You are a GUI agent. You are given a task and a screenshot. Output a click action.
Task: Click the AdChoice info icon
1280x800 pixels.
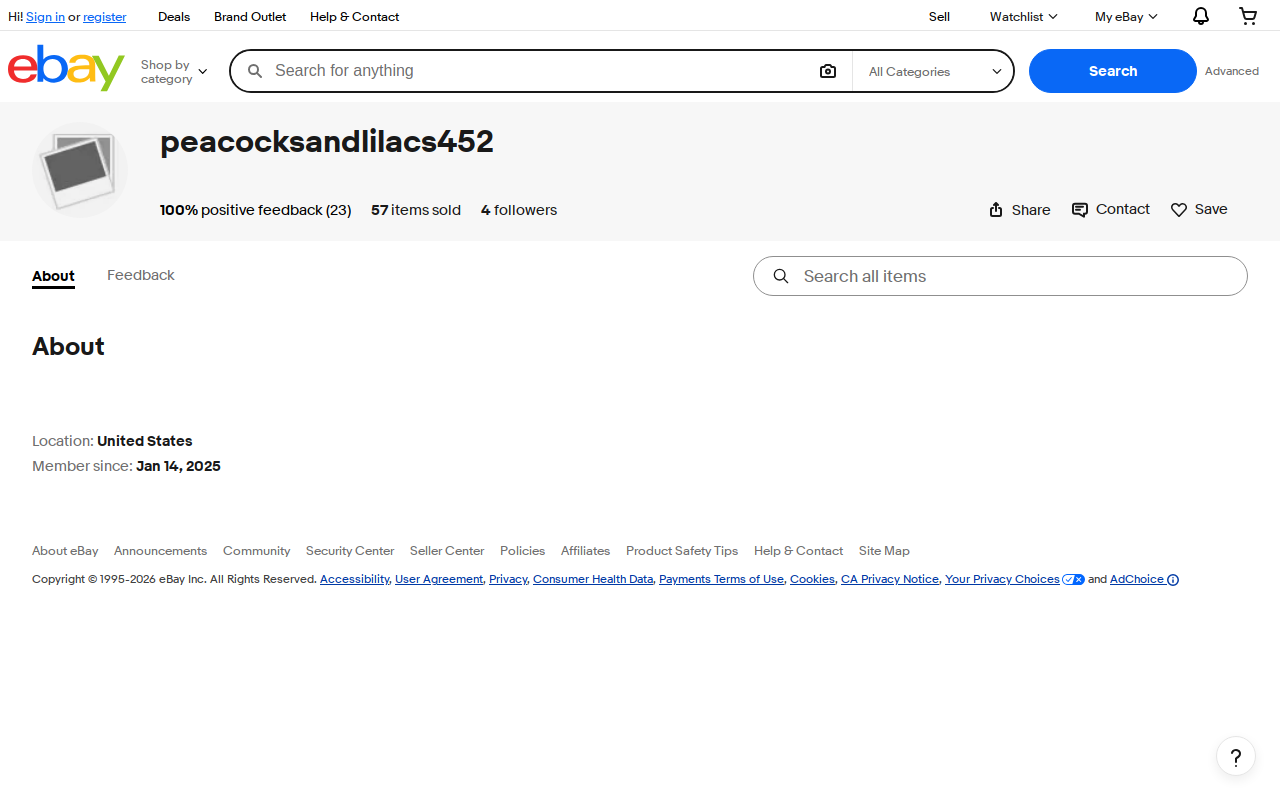pyautogui.click(x=1173, y=580)
